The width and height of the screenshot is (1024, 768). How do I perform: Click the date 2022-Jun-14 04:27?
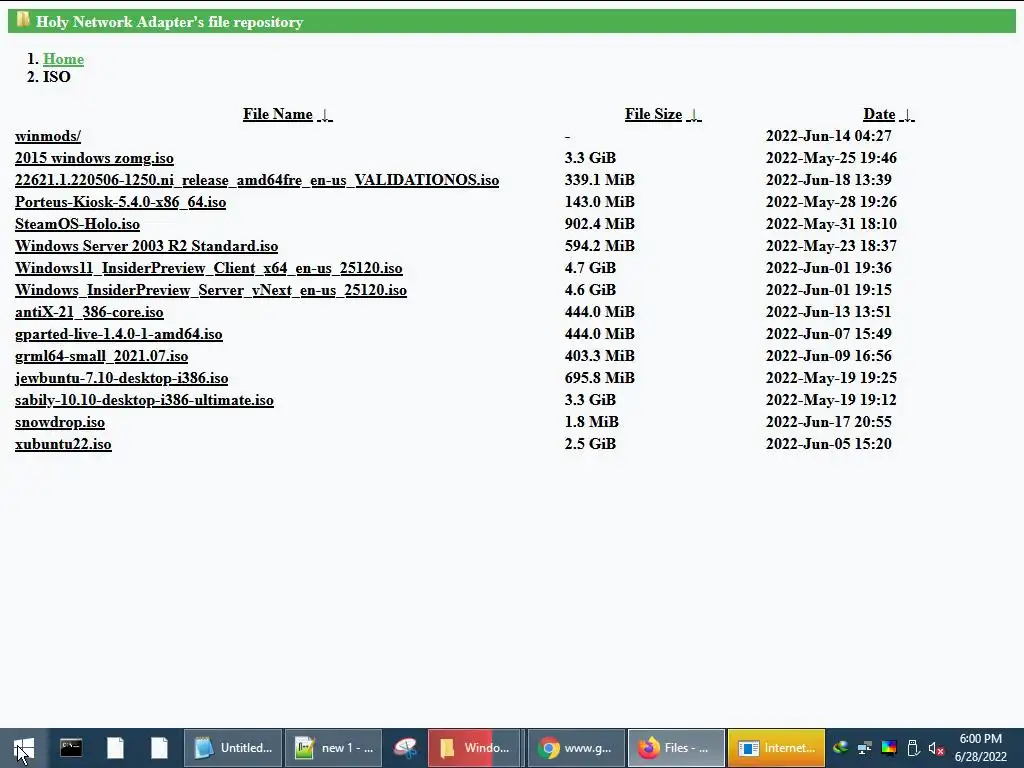828,136
